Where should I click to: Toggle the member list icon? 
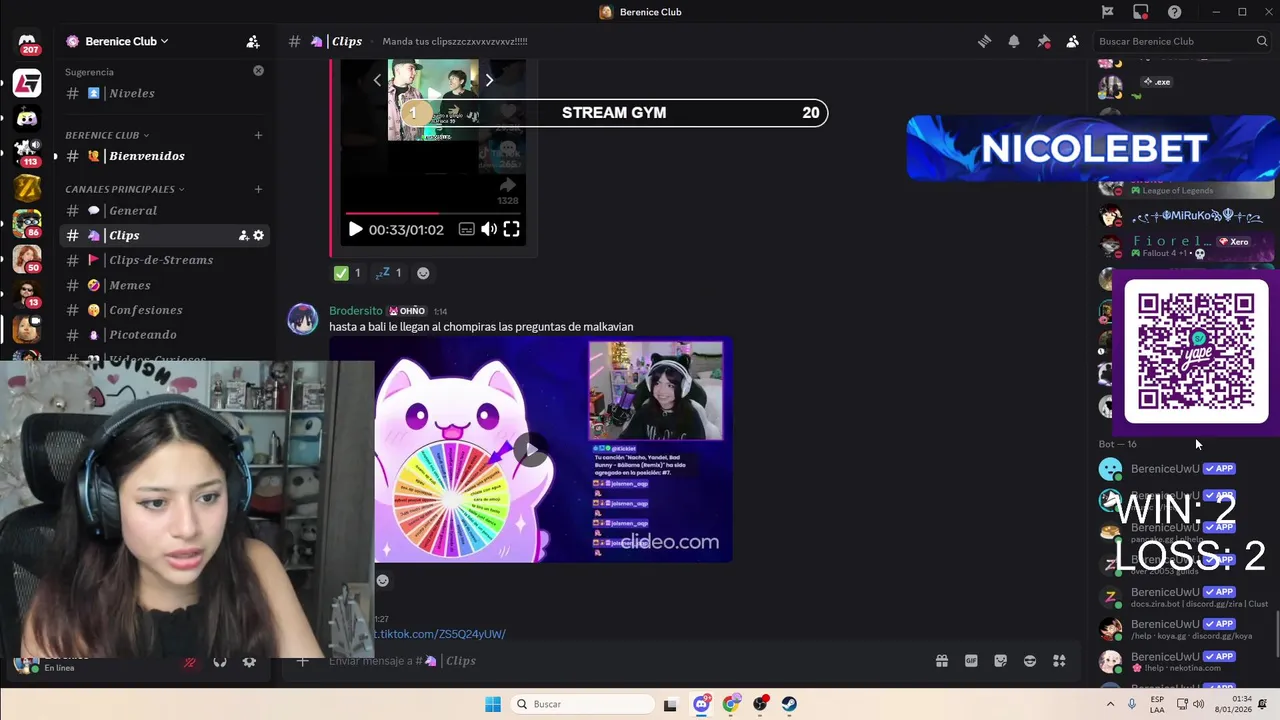click(x=1072, y=41)
